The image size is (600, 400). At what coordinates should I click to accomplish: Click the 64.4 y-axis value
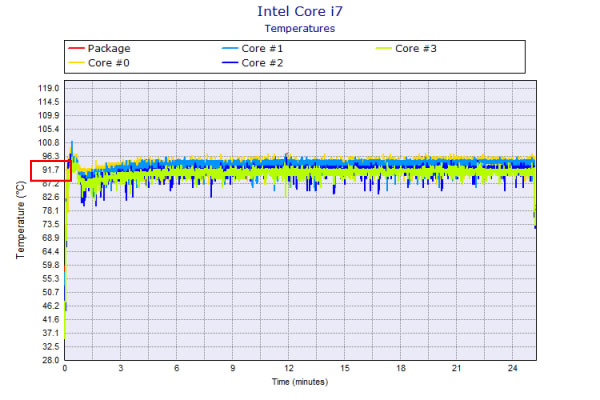pyautogui.click(x=51, y=251)
